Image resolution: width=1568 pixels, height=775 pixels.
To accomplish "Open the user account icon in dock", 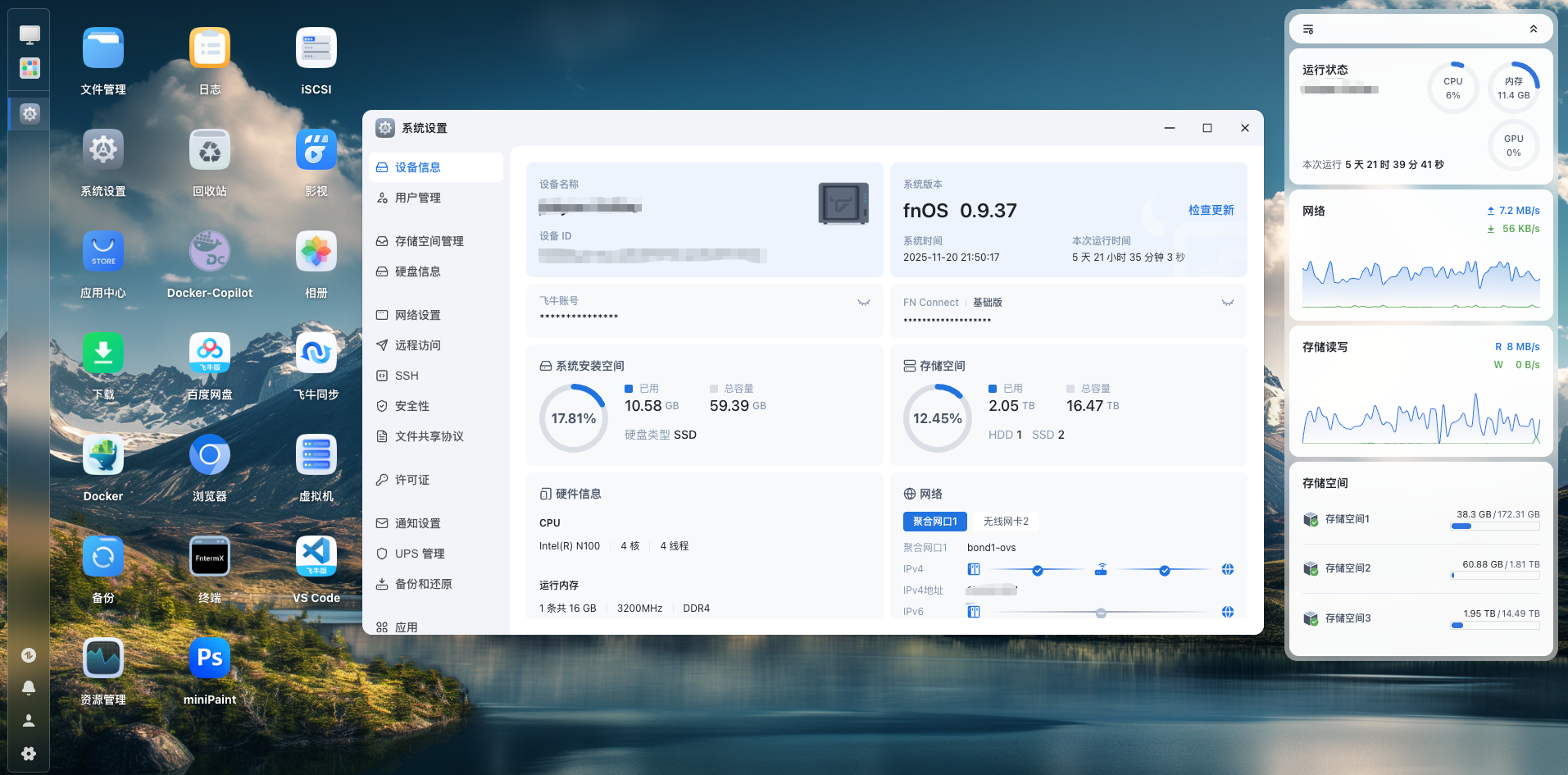I will click(x=29, y=721).
